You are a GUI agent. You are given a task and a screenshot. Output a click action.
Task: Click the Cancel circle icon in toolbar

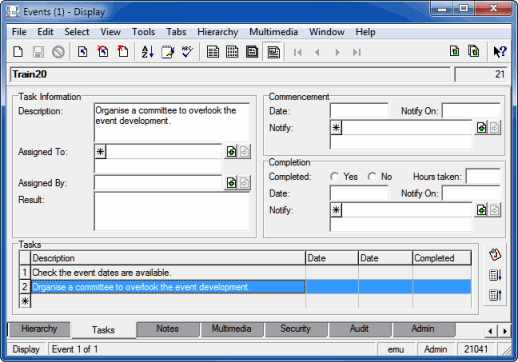coord(58,52)
